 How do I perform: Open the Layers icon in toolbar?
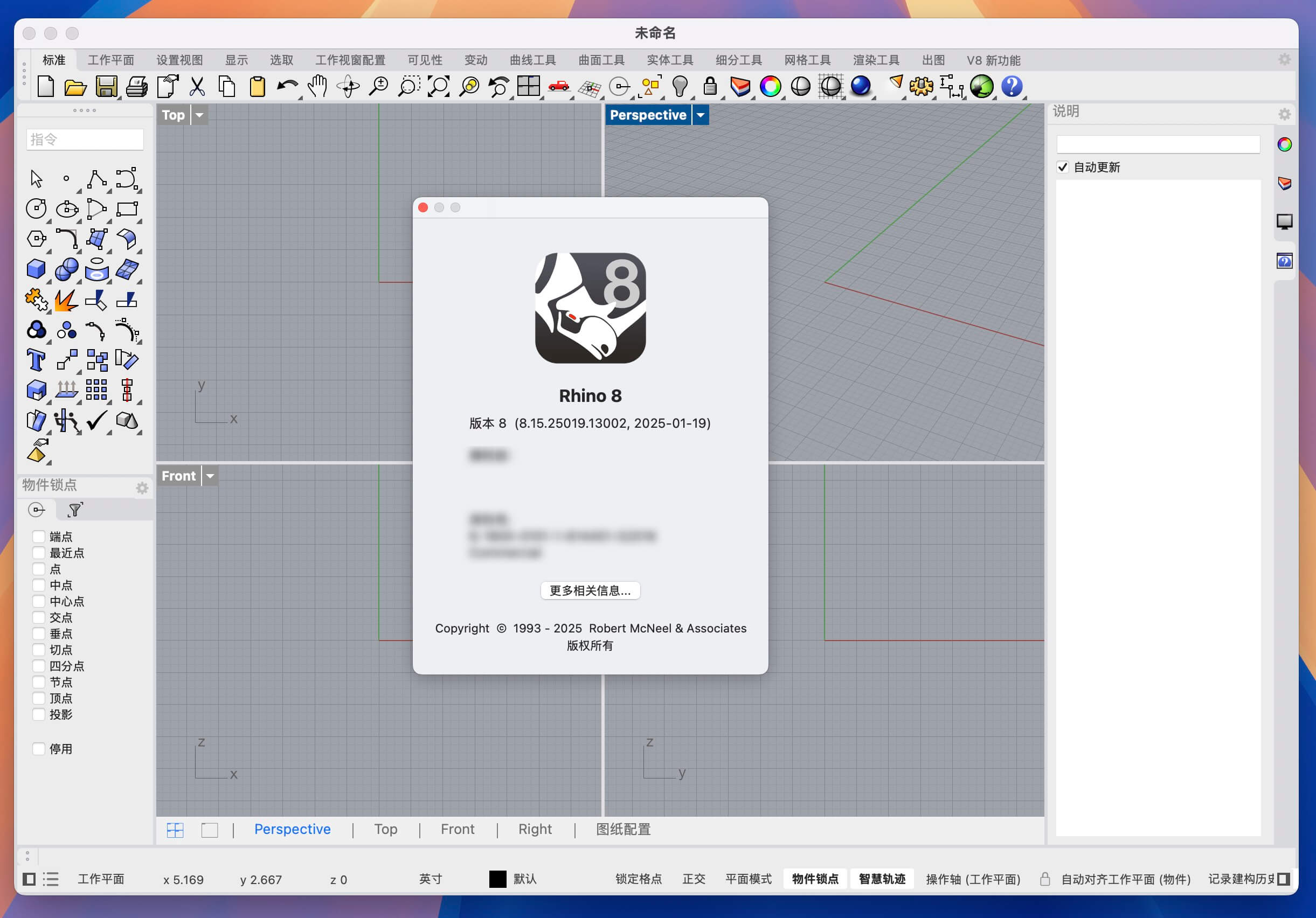(740, 87)
